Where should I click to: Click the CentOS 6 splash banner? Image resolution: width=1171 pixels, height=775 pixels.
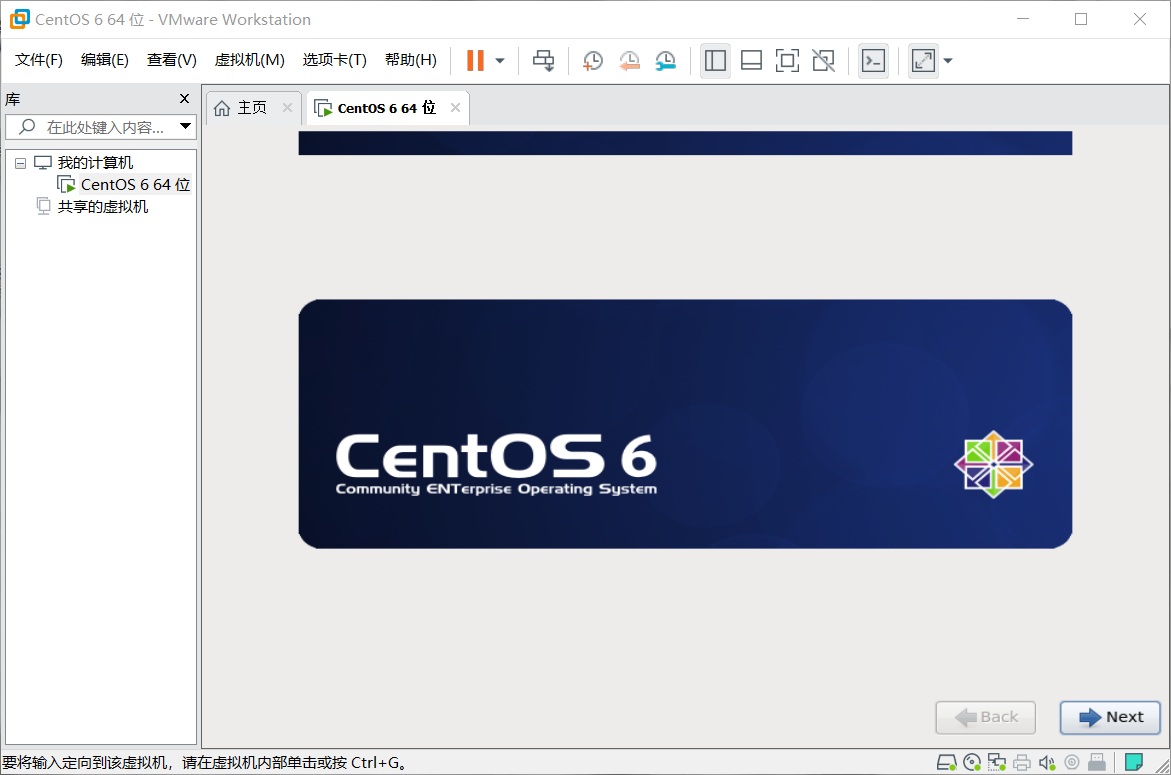(x=685, y=424)
